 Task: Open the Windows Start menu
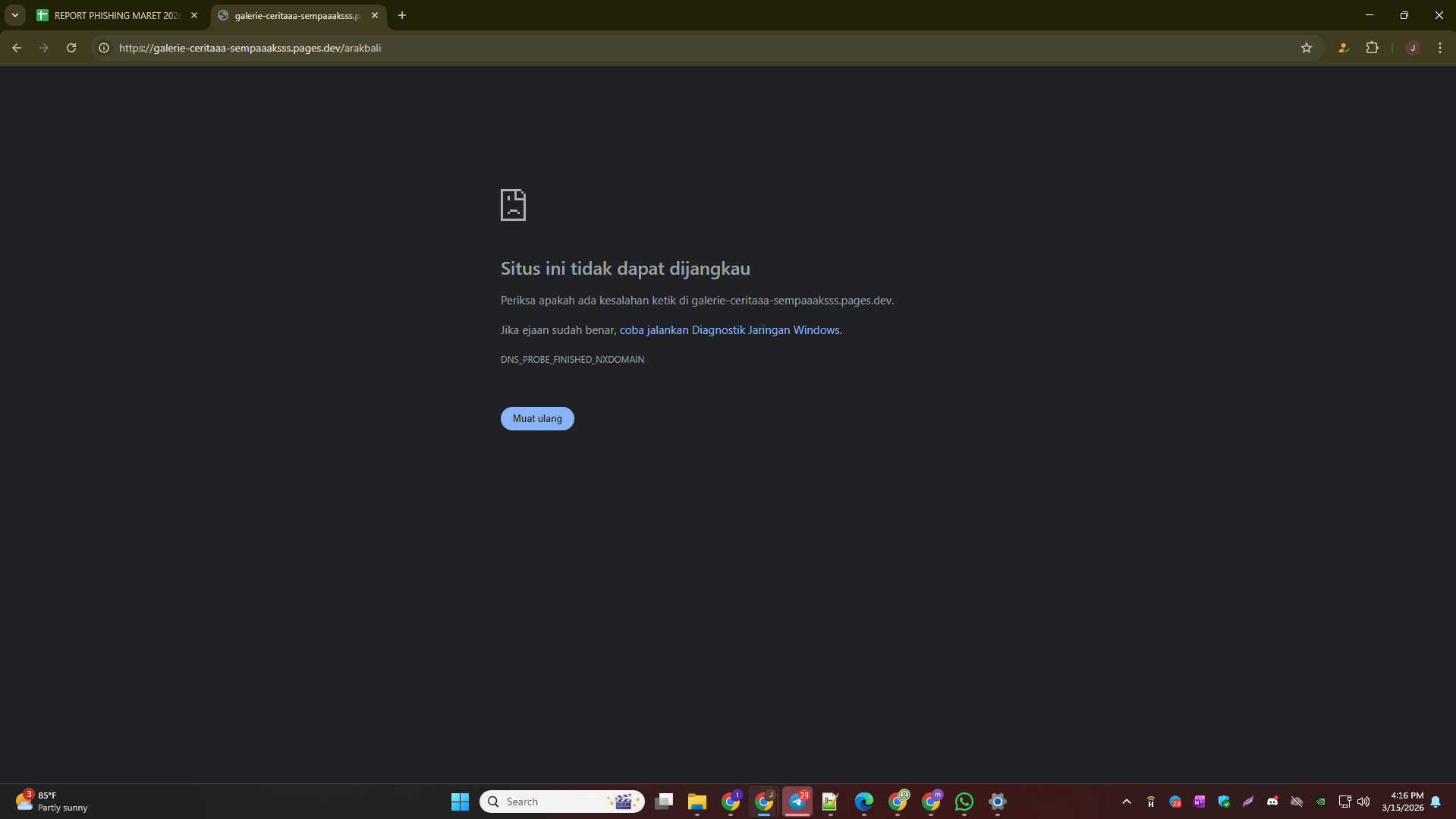(x=460, y=802)
